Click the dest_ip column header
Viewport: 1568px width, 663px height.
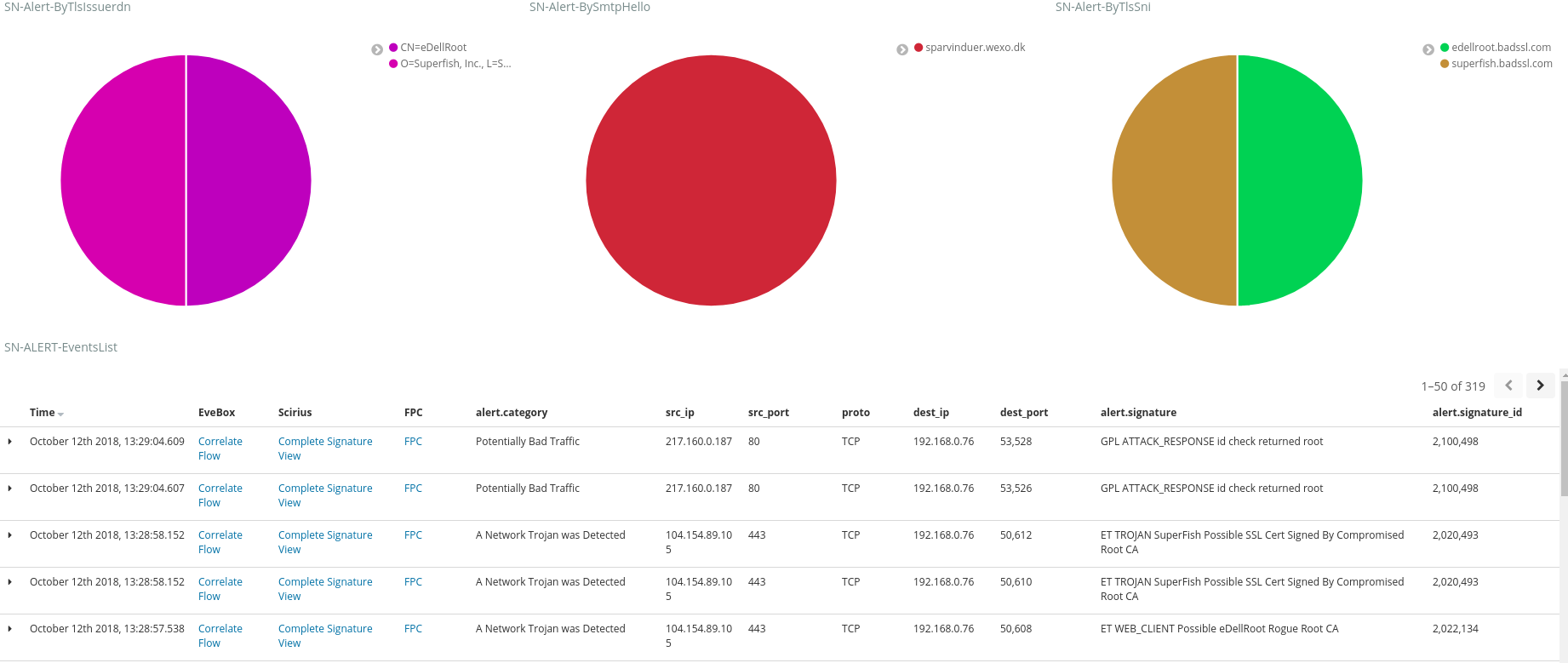point(931,413)
